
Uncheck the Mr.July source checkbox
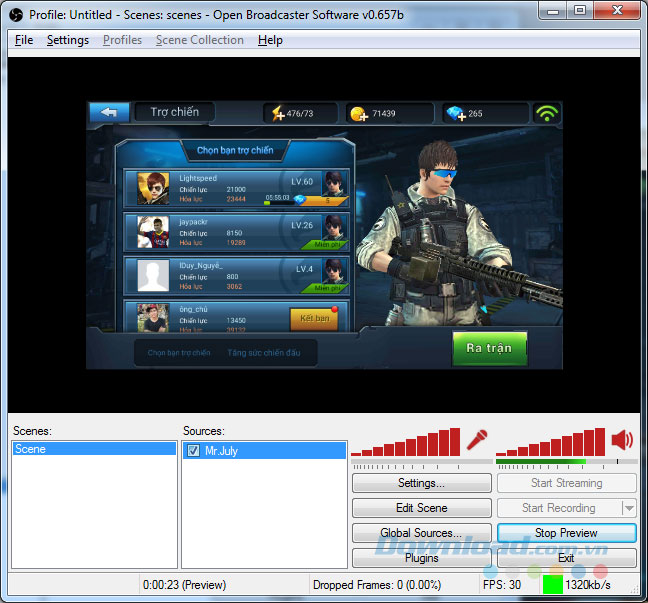(193, 450)
